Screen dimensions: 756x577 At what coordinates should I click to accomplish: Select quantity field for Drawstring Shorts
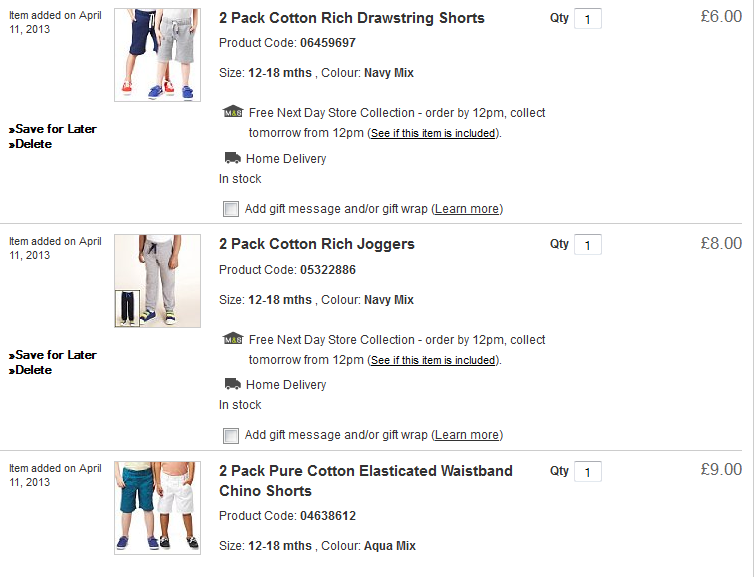tap(588, 19)
